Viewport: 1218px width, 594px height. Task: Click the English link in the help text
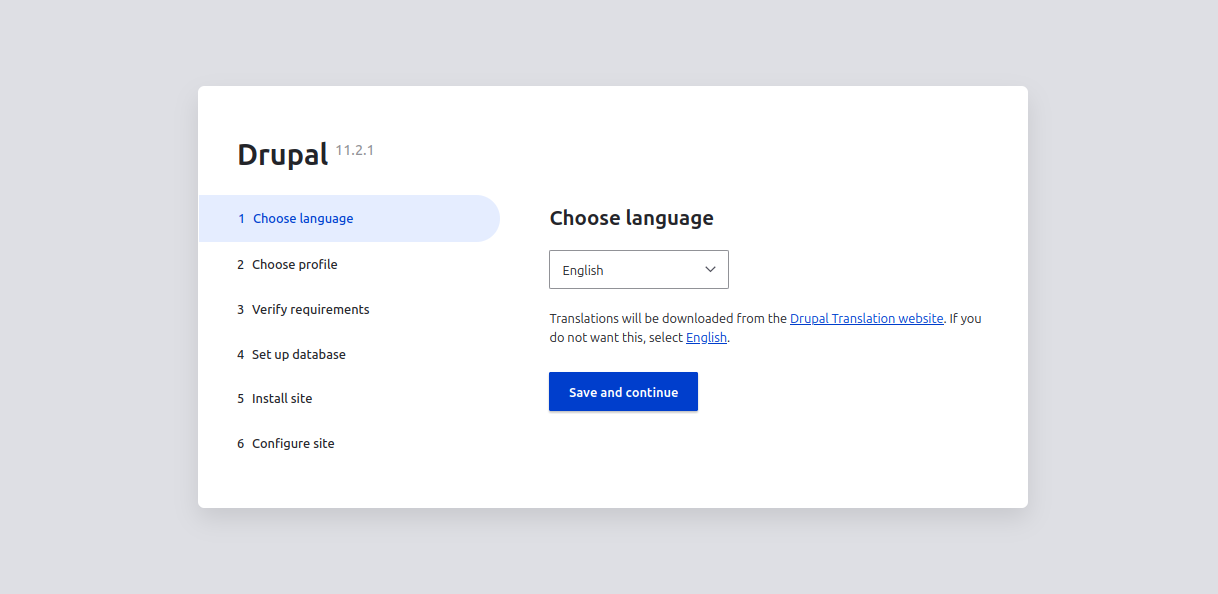(x=706, y=338)
